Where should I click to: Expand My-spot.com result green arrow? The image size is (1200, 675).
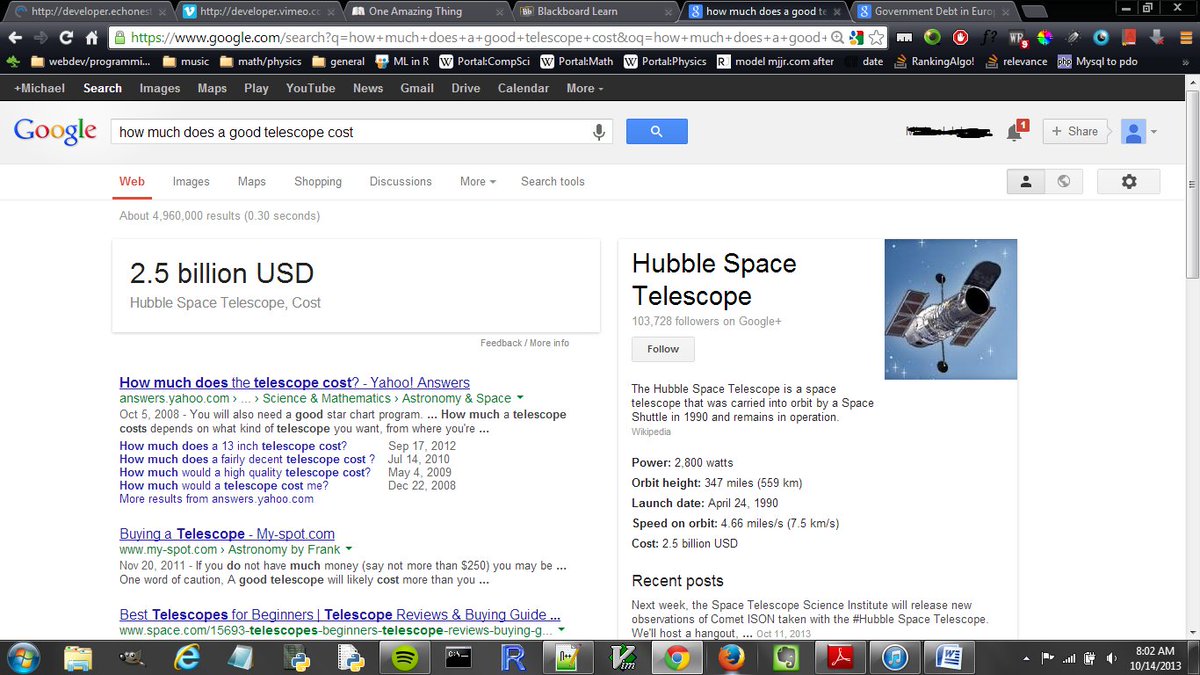349,549
